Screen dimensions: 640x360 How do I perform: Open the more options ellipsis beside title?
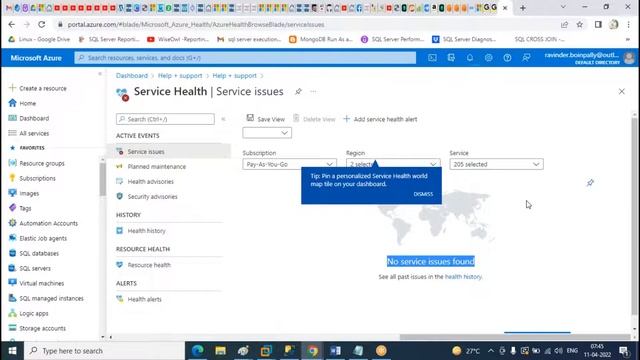(313, 91)
